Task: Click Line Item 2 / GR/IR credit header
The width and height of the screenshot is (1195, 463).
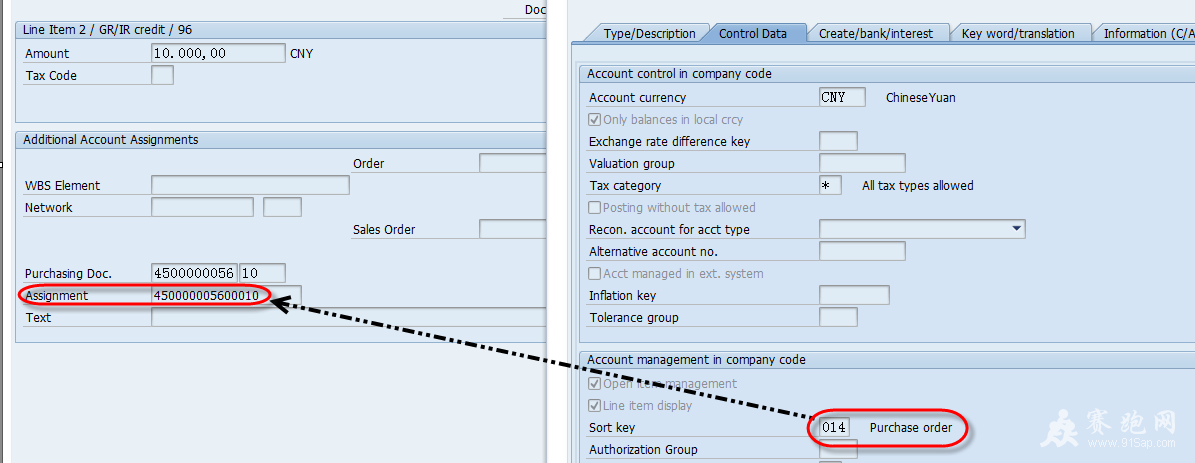Action: [107, 30]
